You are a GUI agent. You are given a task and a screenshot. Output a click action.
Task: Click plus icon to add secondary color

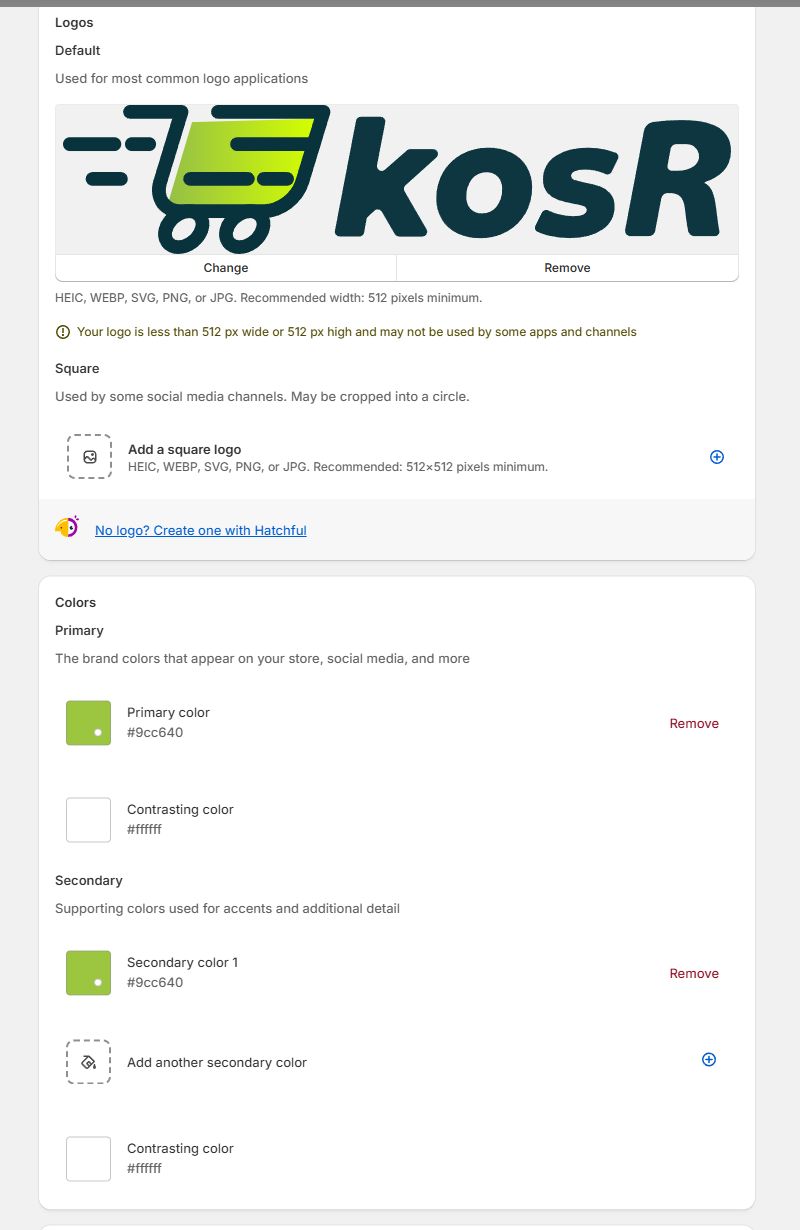click(709, 1060)
